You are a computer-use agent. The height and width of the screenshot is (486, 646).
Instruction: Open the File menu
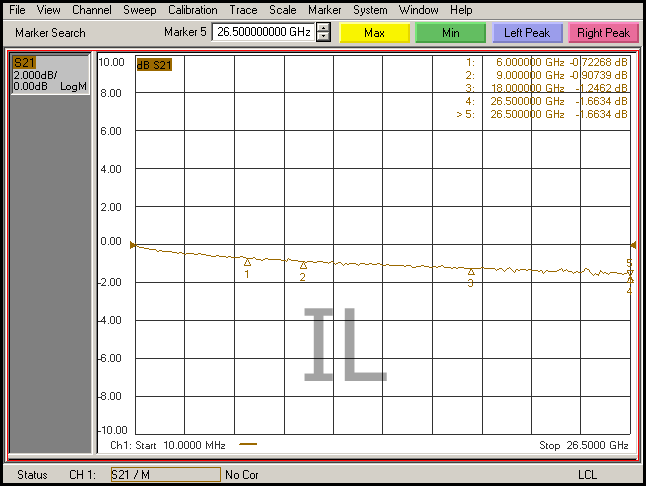(x=17, y=10)
